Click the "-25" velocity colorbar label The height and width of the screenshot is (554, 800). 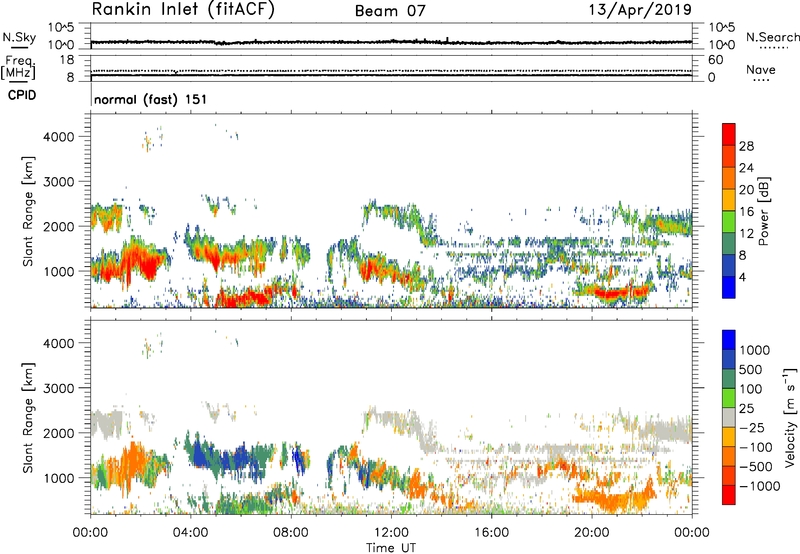(x=751, y=428)
